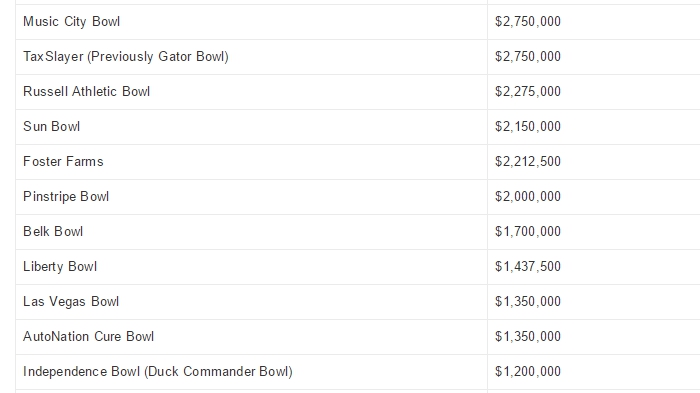Click the $2,275,000 Russell Athletic payout
The image size is (700, 393).
(528, 92)
